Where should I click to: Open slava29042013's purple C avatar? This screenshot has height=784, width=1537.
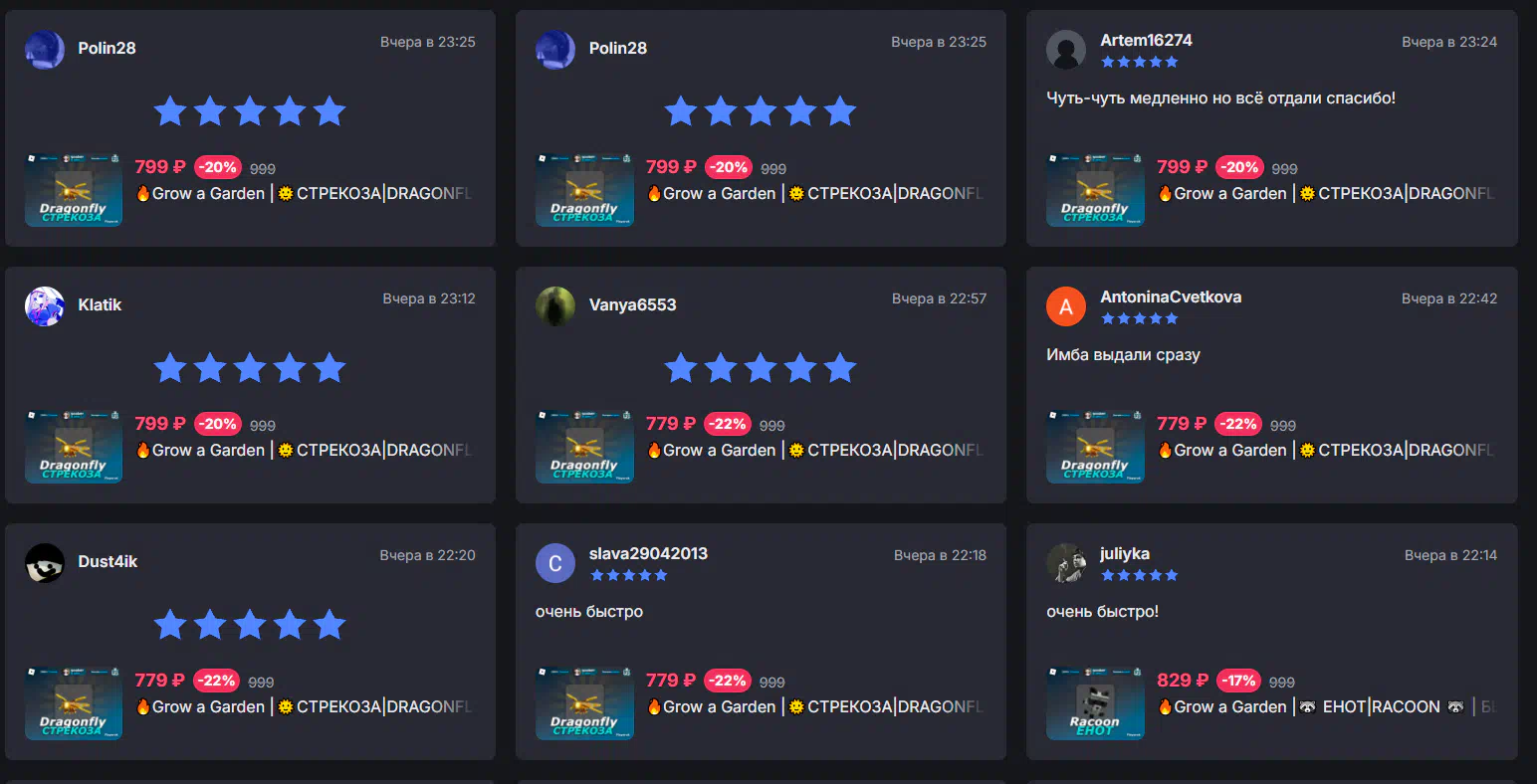tap(555, 563)
